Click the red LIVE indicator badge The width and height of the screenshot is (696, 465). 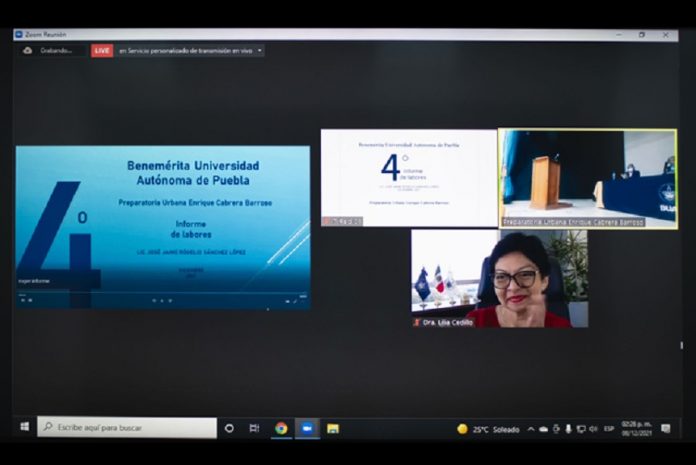tap(102, 50)
